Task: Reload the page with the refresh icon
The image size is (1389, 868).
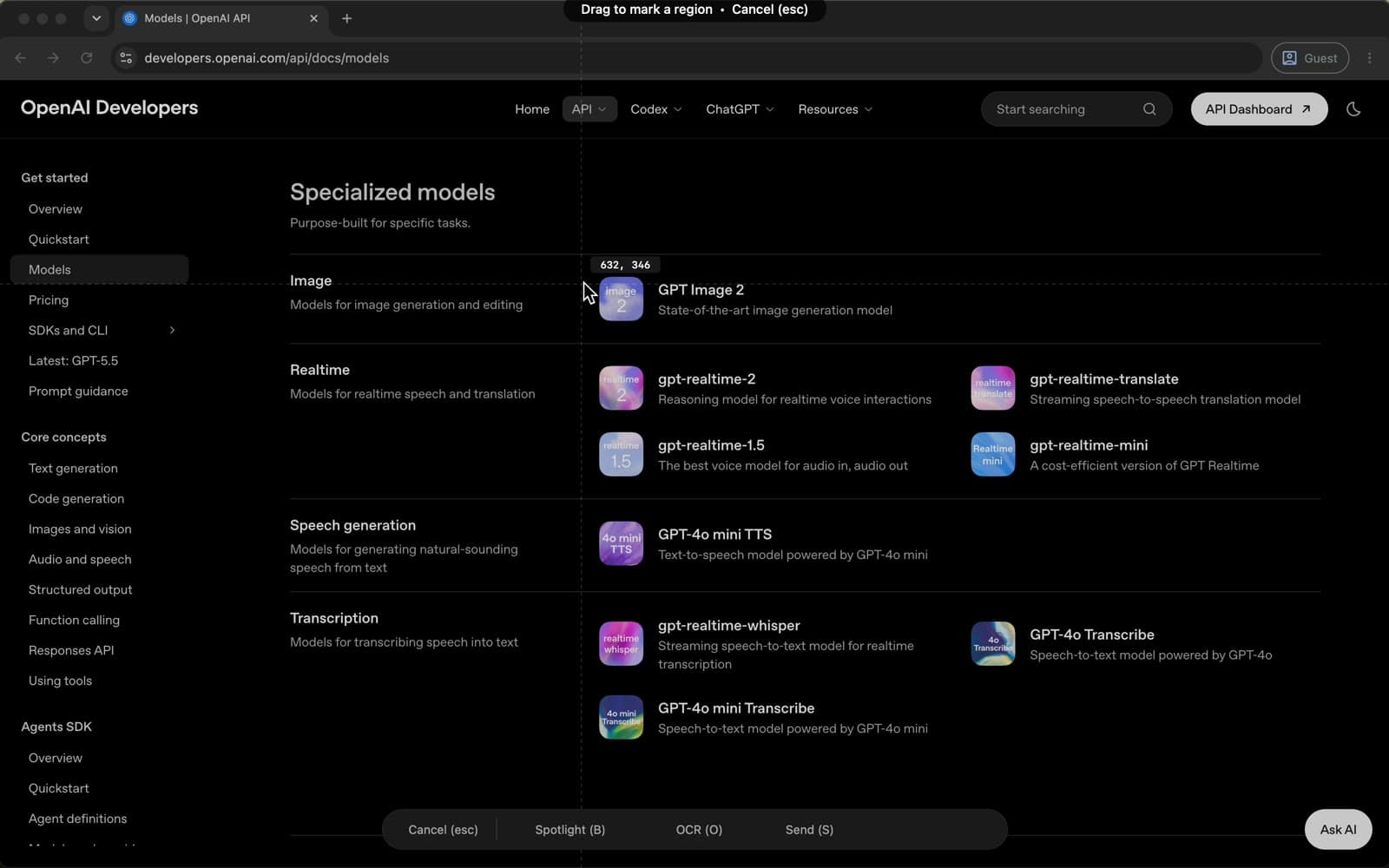Action: pyautogui.click(x=87, y=58)
